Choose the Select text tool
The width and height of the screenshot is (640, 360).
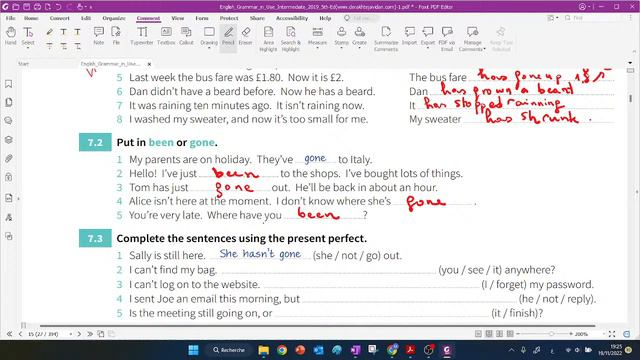[x=28, y=36]
